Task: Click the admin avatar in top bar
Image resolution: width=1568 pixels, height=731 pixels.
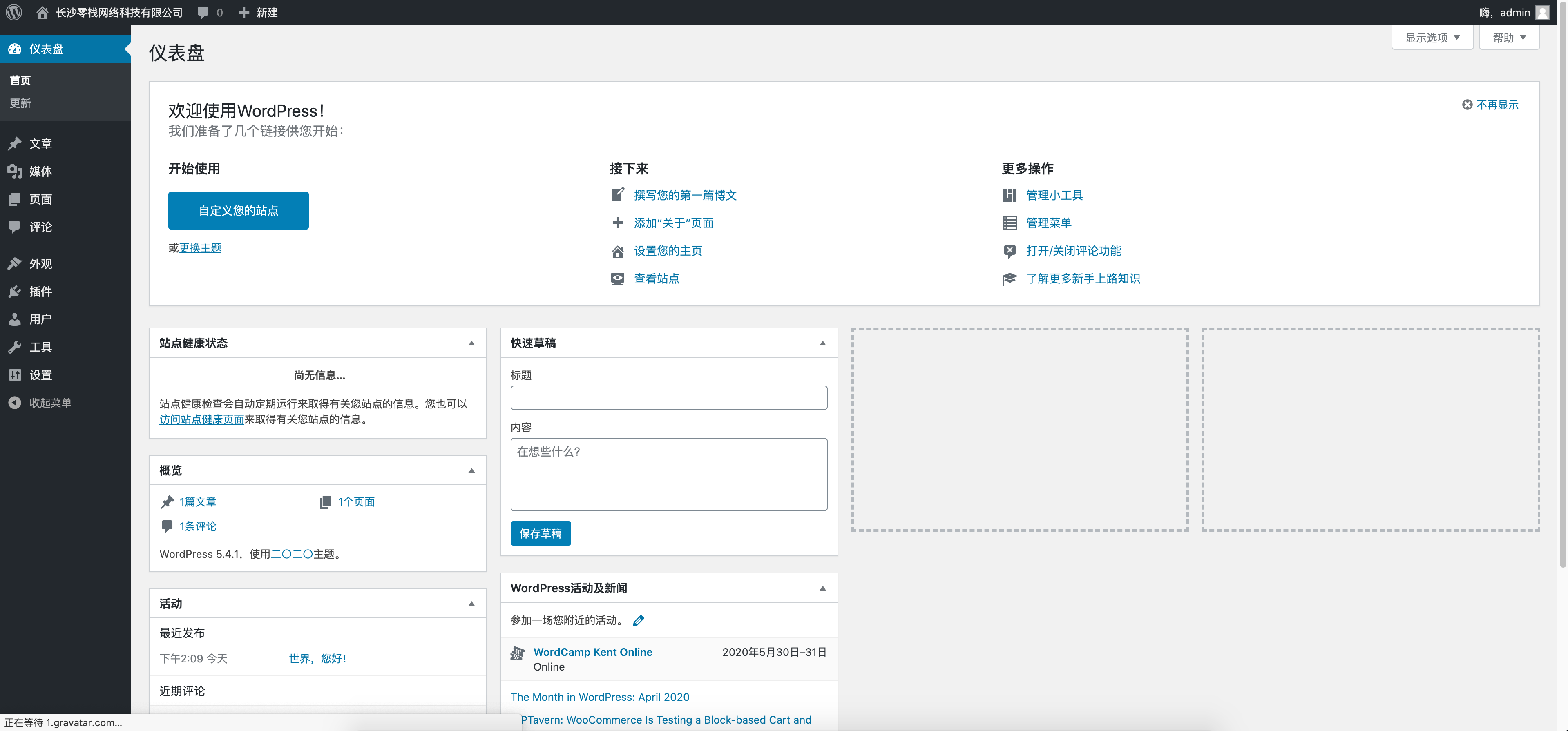Action: click(x=1542, y=12)
